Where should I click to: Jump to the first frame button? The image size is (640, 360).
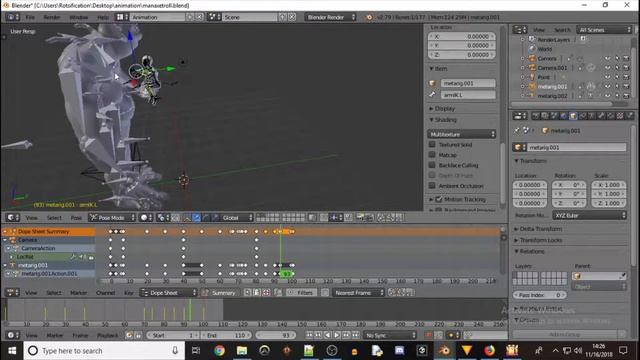coord(309,336)
